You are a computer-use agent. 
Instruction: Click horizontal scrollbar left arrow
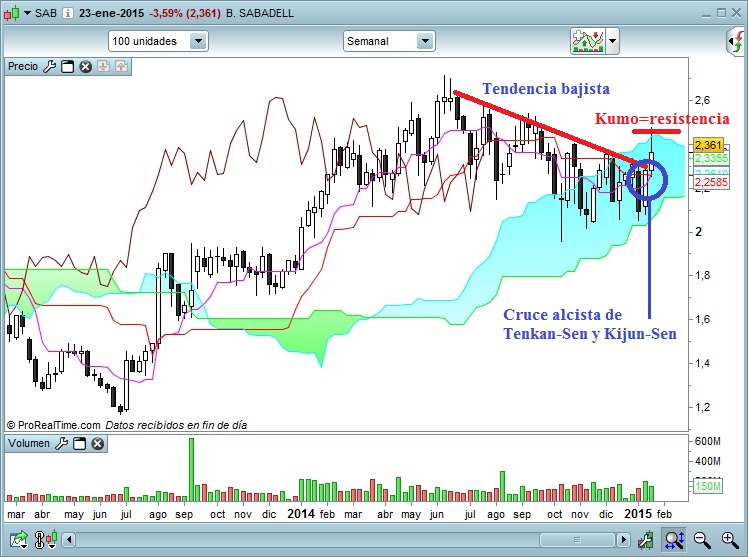(69, 540)
